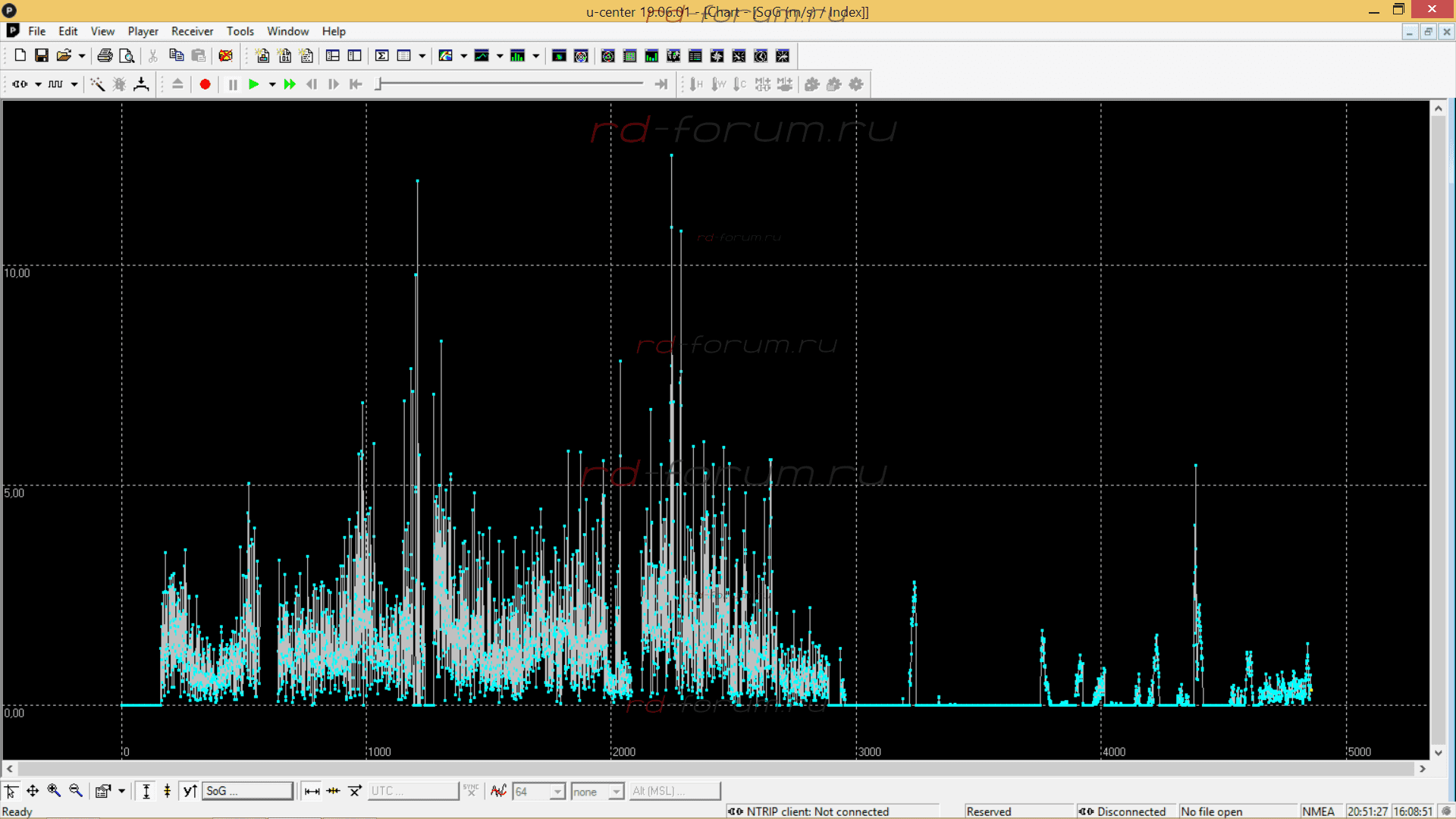Image resolution: width=1456 pixels, height=819 pixels.
Task: Open the averaging value 64 dropdown
Action: [557, 792]
